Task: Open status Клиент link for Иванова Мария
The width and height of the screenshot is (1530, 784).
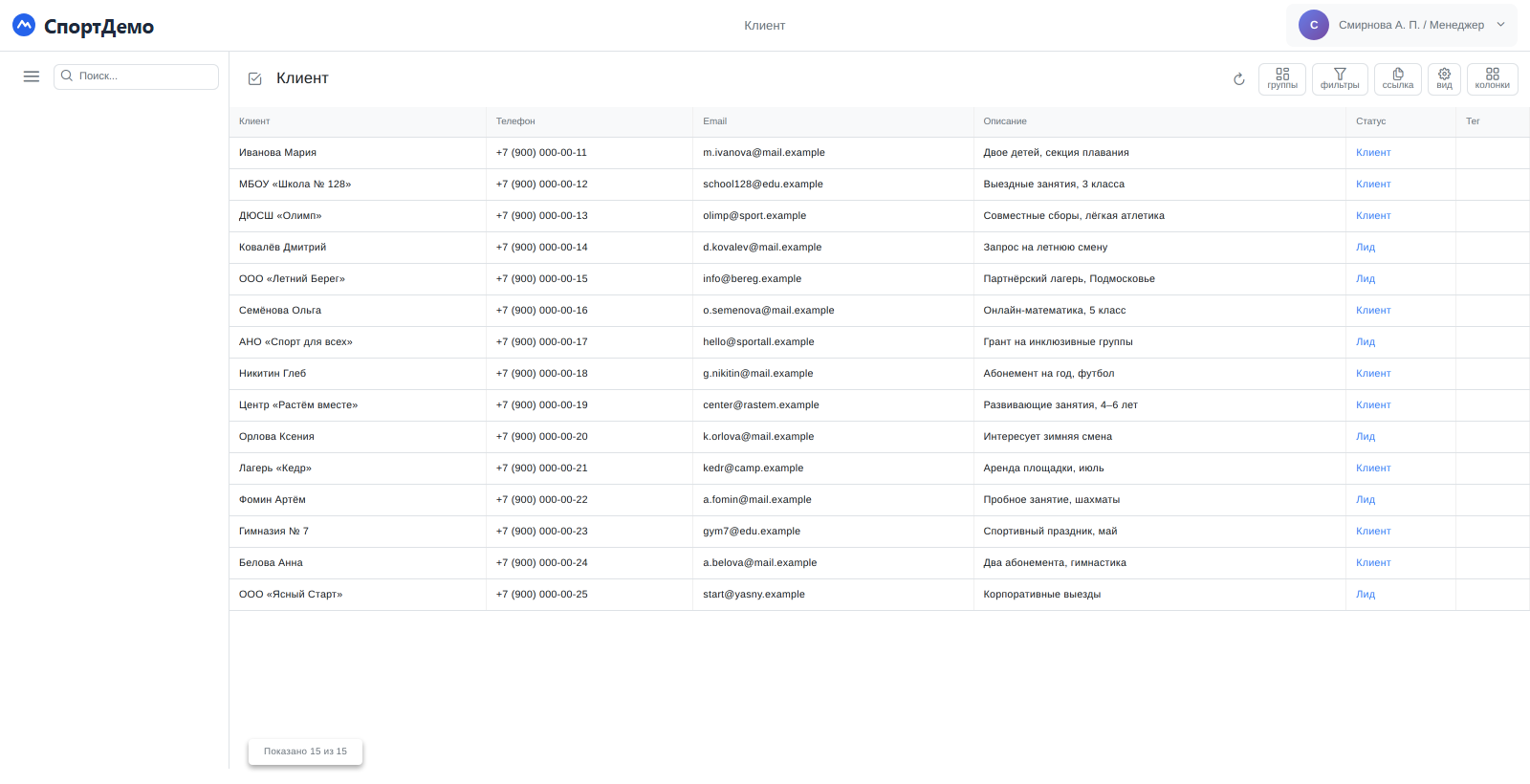Action: [x=1373, y=153]
